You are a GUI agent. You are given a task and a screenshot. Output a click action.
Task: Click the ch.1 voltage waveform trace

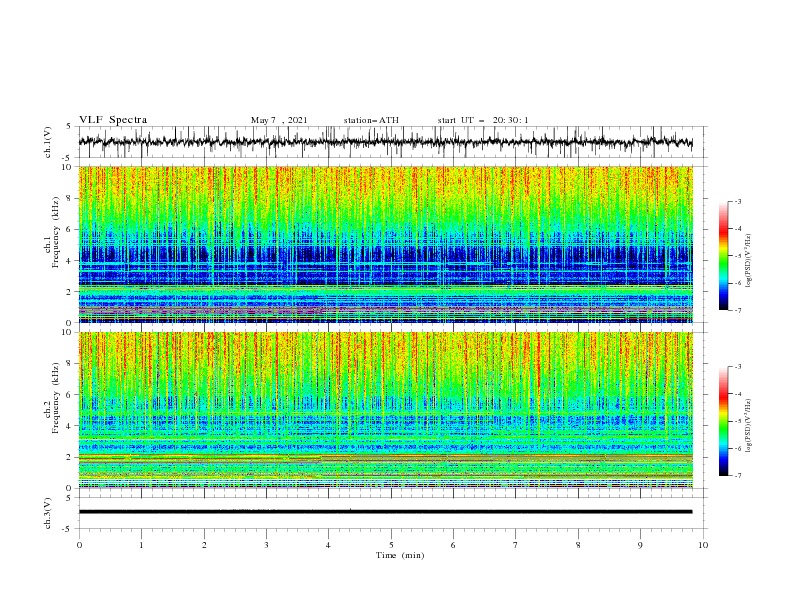point(385,142)
